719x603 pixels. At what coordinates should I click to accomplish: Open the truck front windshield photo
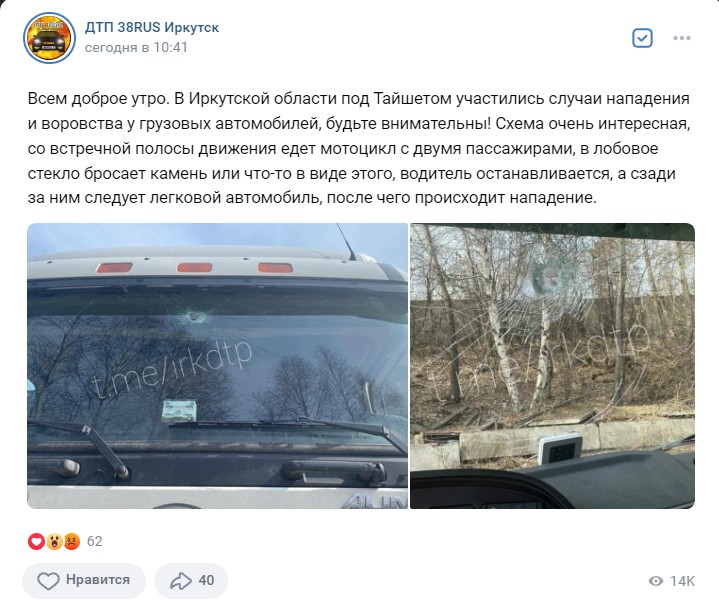click(x=217, y=366)
